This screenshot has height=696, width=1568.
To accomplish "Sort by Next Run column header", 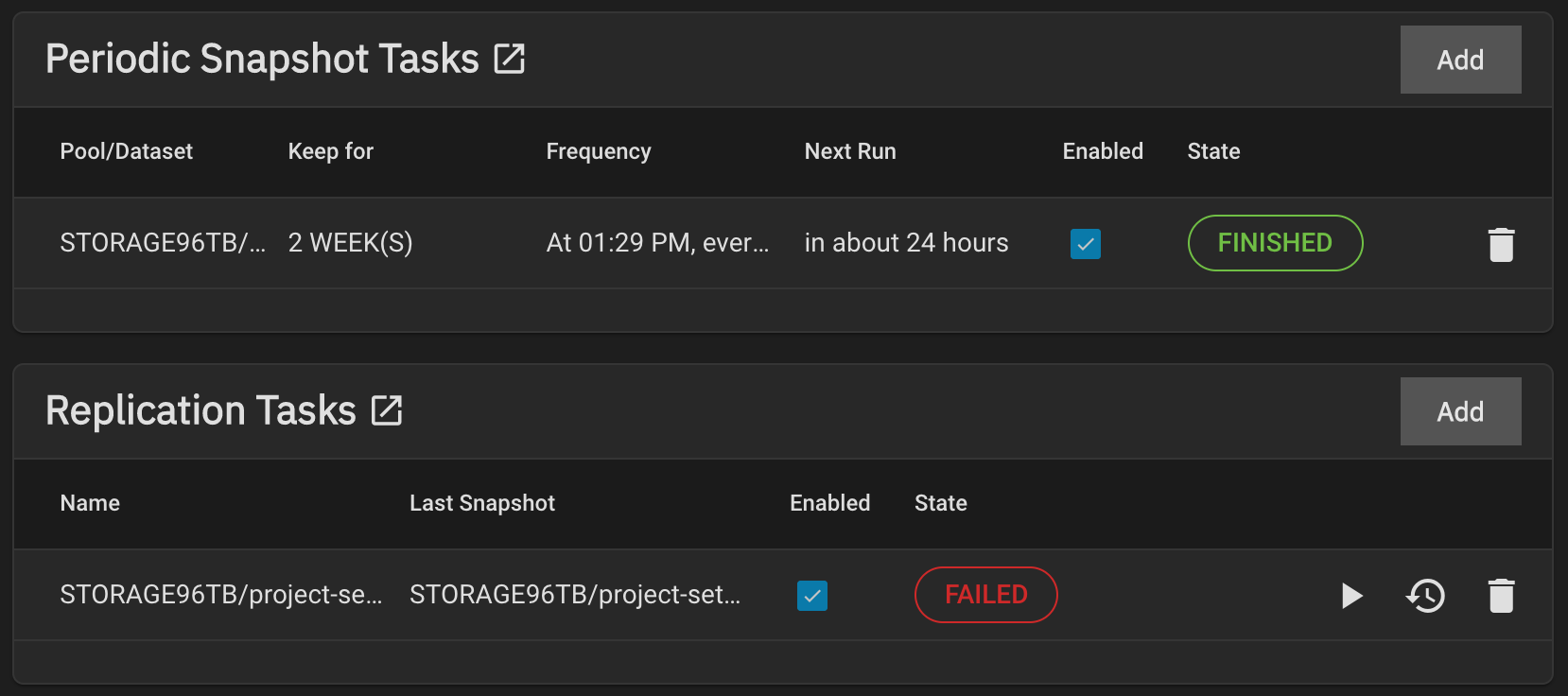I will click(x=850, y=151).
